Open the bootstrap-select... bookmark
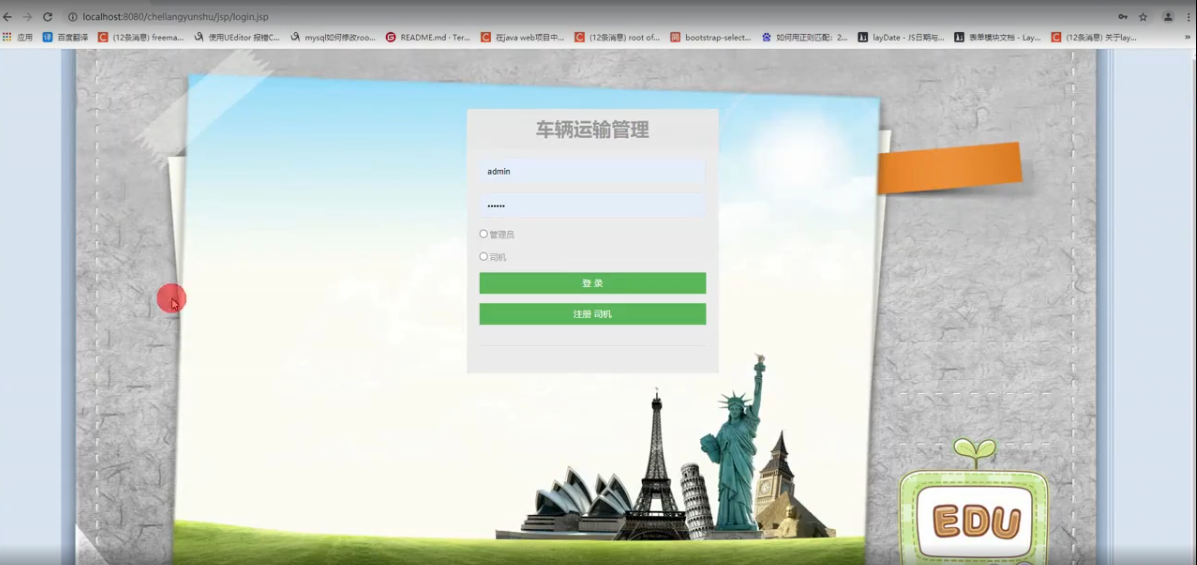 click(711, 37)
